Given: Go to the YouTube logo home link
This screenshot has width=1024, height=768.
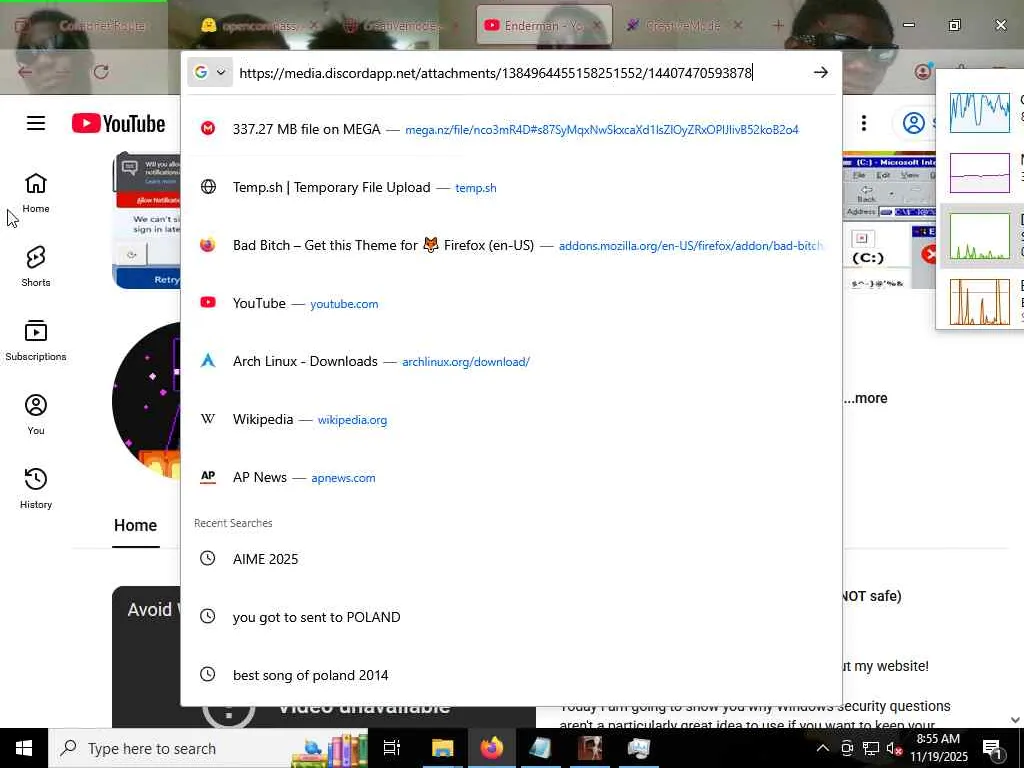Looking at the screenshot, I should (x=118, y=123).
